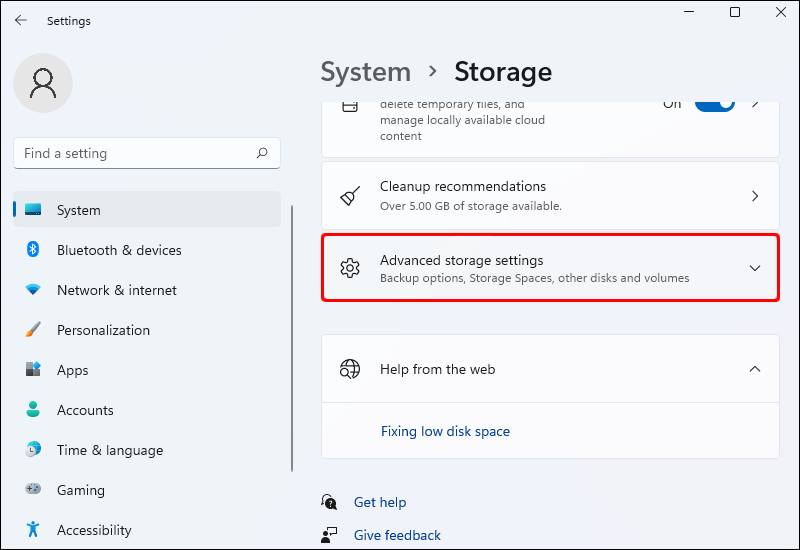Click the Bluetooth & devices icon

coord(33,250)
